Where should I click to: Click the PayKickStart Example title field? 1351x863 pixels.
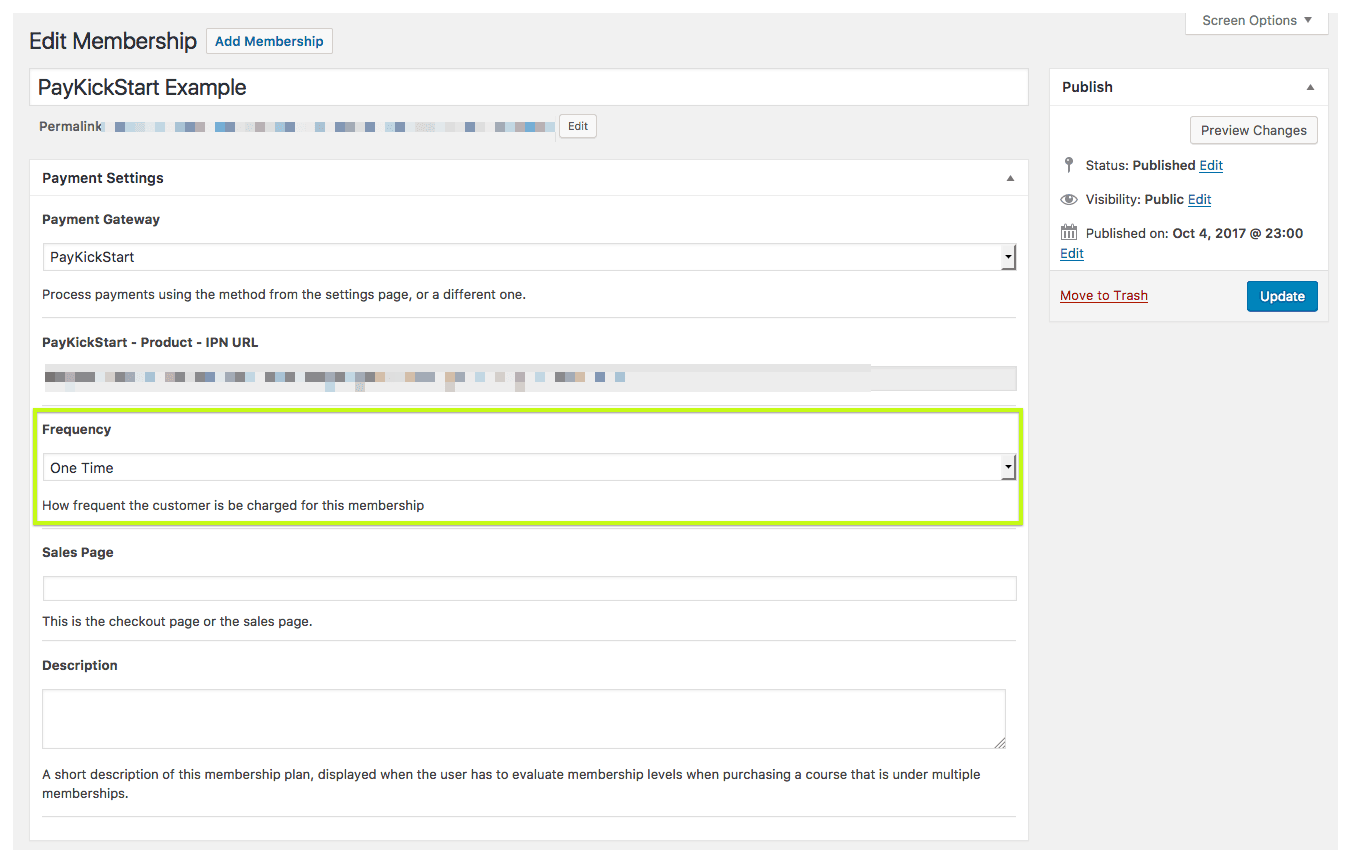click(528, 87)
